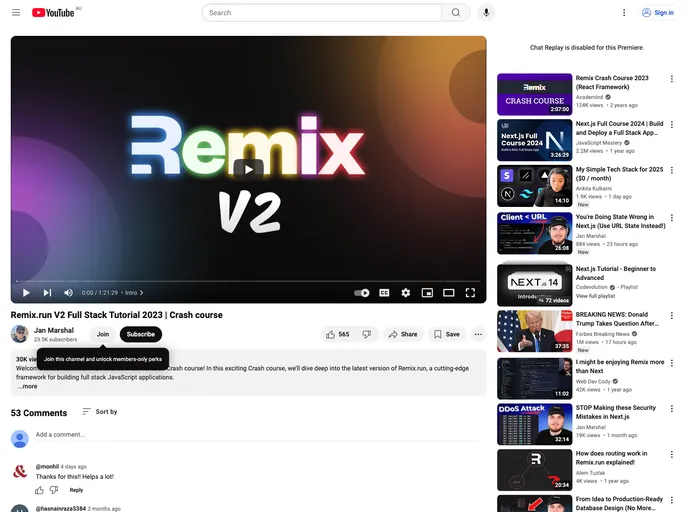Open Next.js Tutorial Beginner to Advanced playlist thumbnail

coord(534,285)
